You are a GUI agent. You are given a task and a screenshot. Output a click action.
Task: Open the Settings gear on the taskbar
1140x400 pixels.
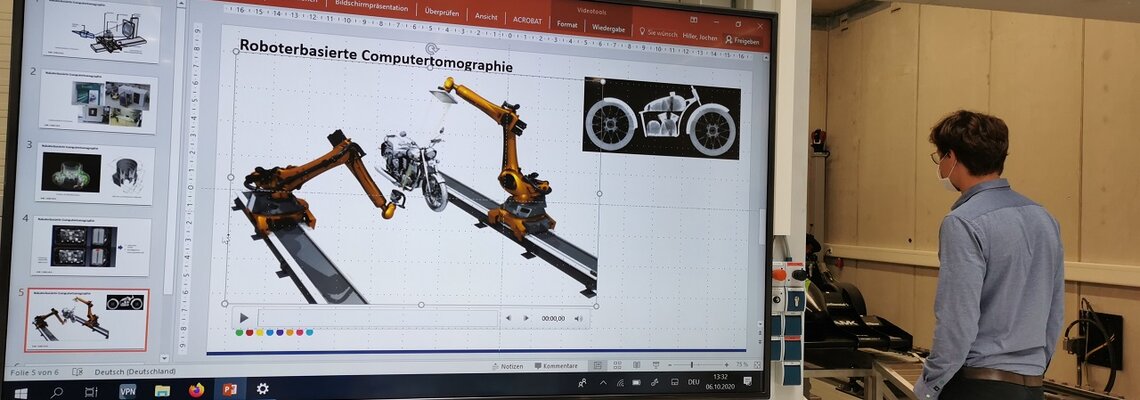point(262,388)
